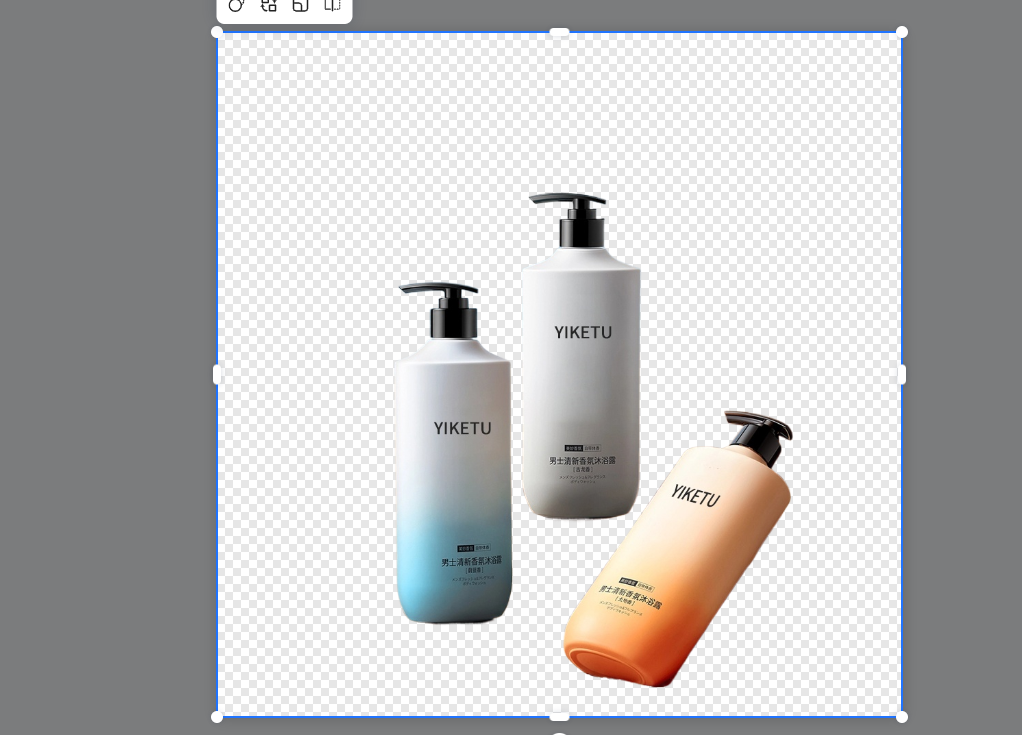This screenshot has width=1022, height=735.
Task: Click the top-left corner resize handle
Action: (217, 32)
